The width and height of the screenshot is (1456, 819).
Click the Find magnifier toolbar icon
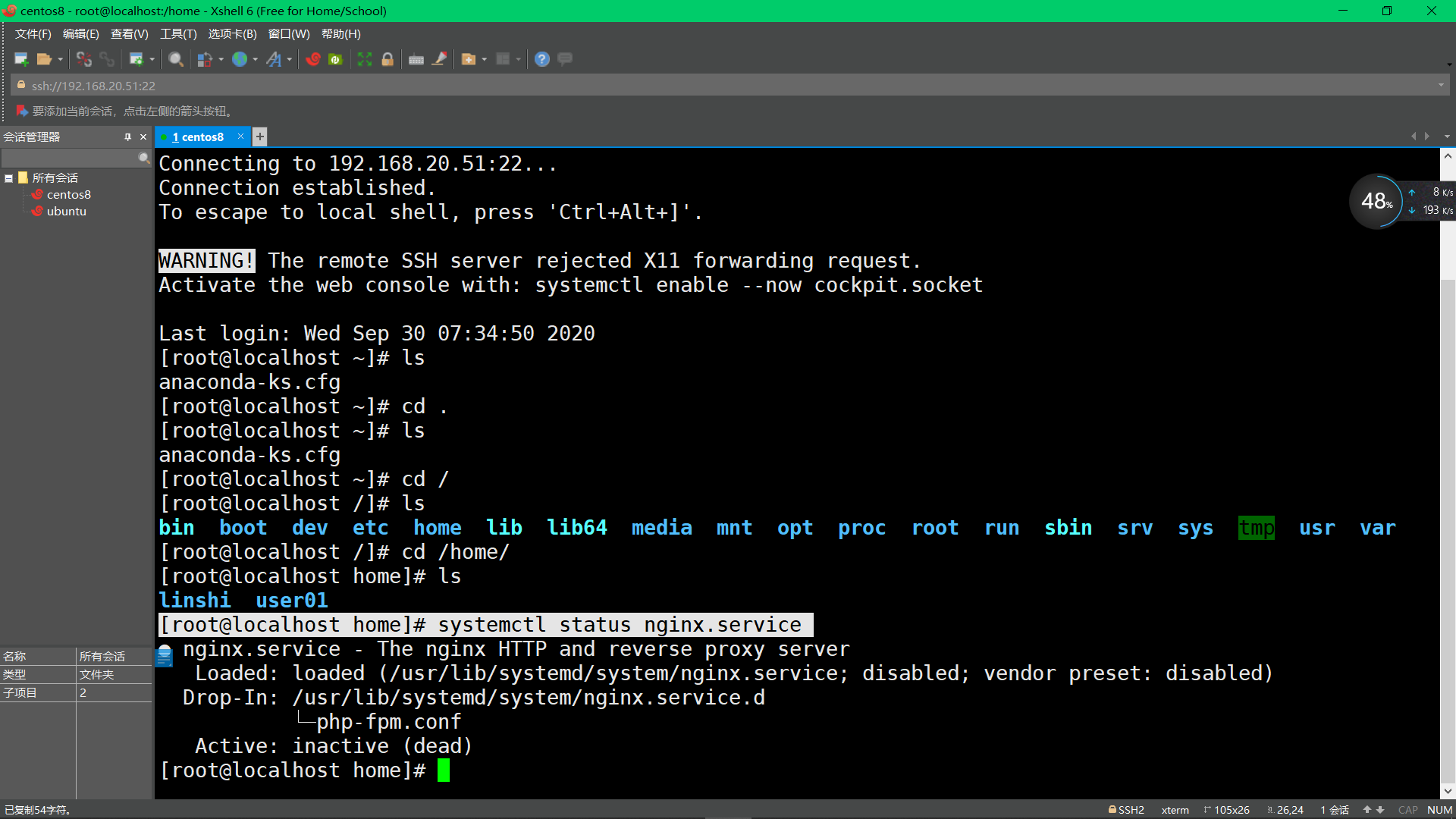pyautogui.click(x=176, y=59)
